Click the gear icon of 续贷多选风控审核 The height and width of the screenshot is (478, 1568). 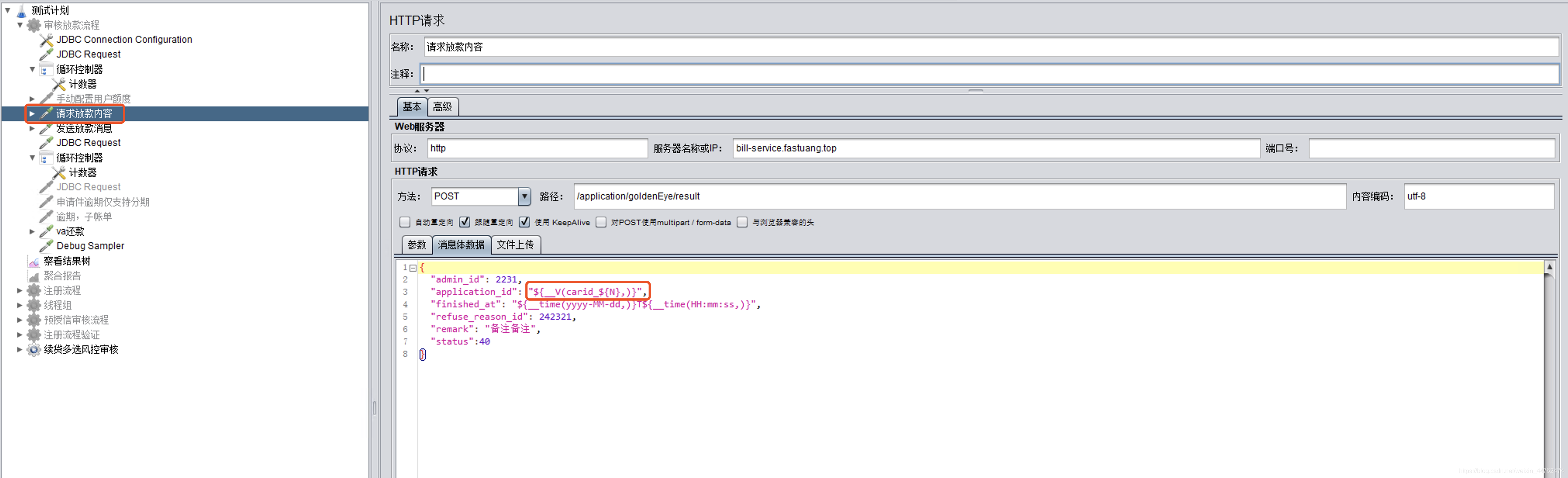tap(34, 350)
